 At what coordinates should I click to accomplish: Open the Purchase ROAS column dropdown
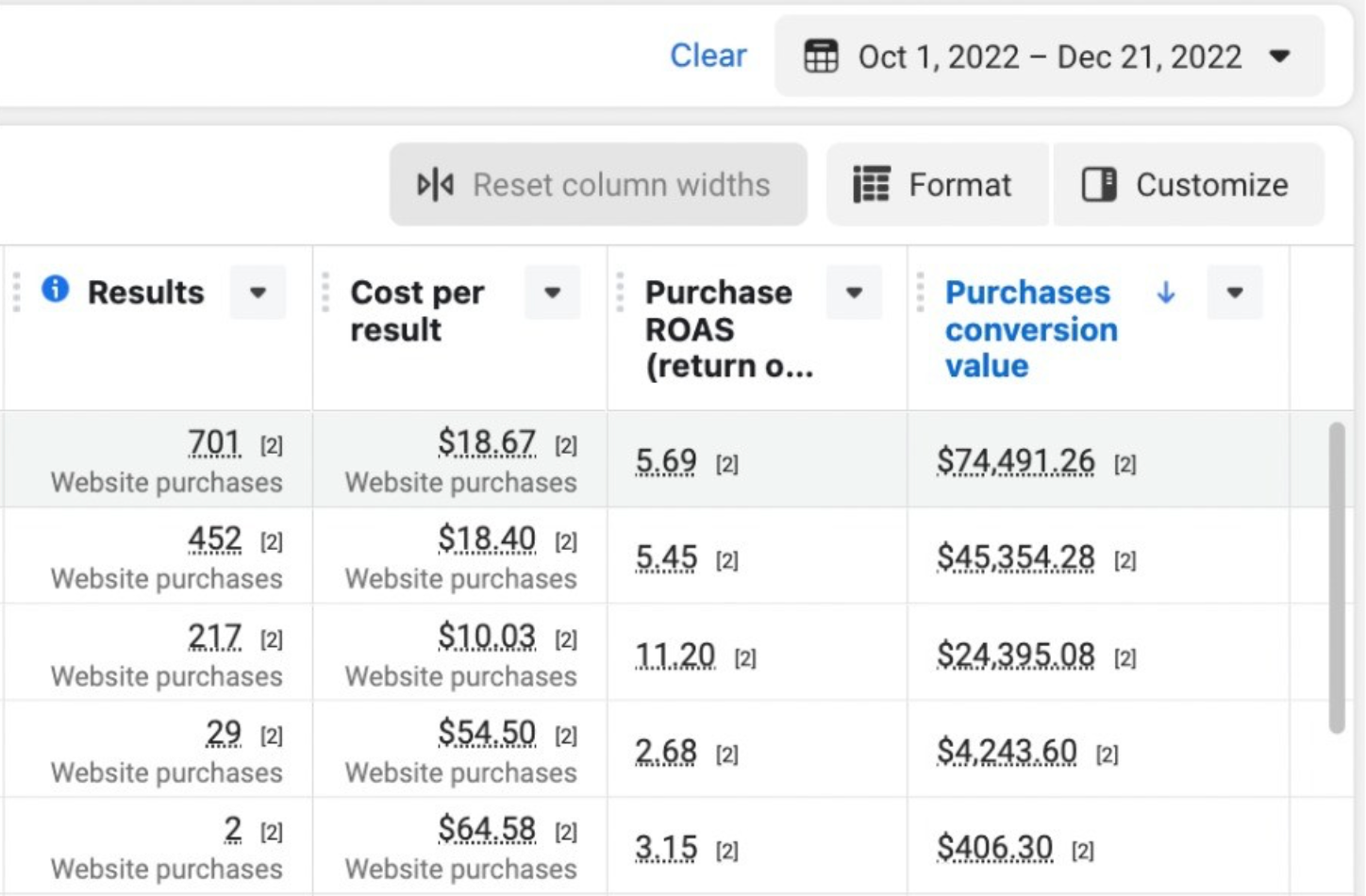click(854, 292)
